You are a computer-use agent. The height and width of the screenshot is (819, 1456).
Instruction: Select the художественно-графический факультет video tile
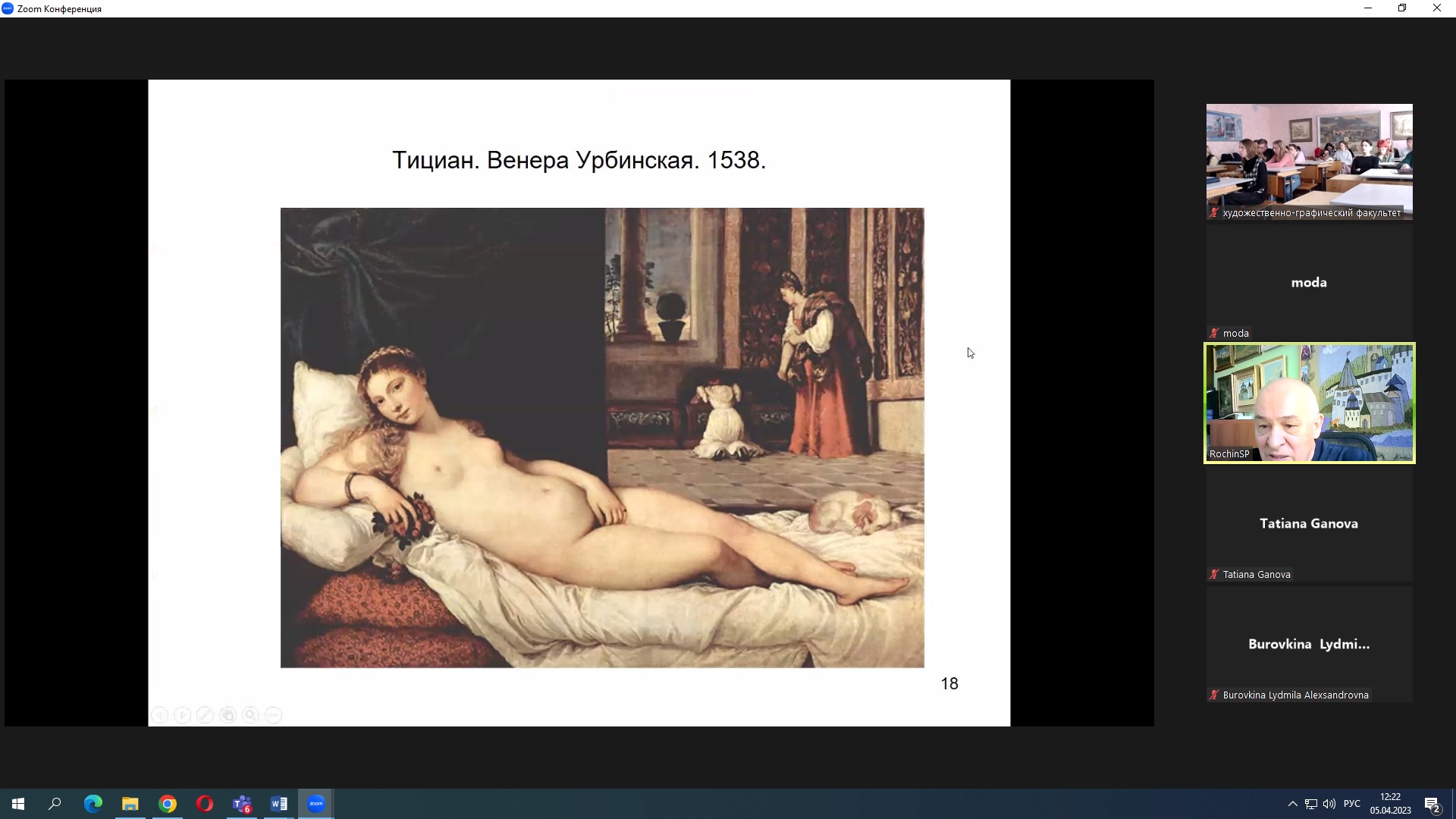tap(1309, 155)
